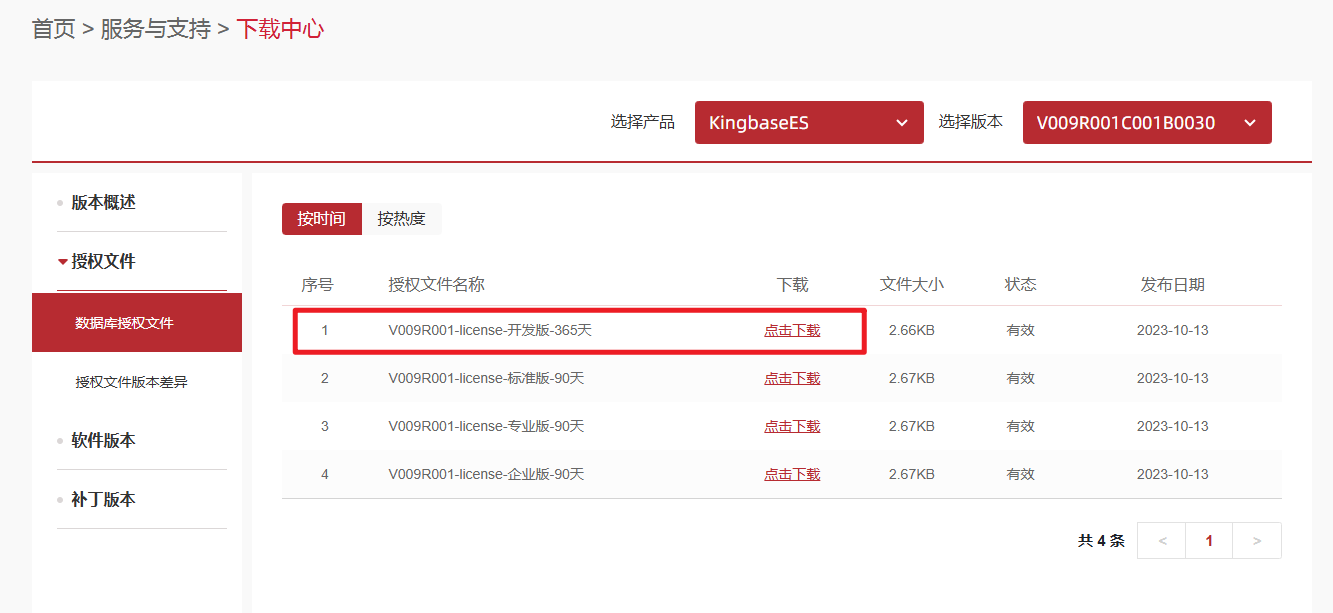Go to 首页 in the breadcrumb
1333x613 pixels.
coord(54,29)
